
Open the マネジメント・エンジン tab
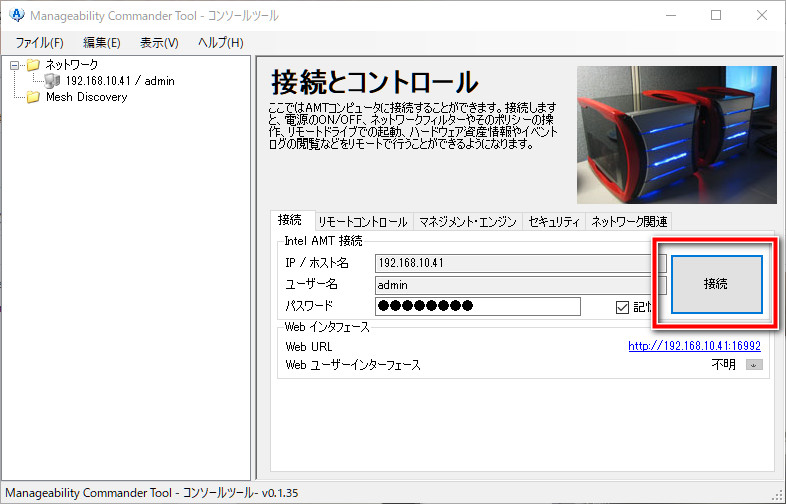(x=468, y=222)
